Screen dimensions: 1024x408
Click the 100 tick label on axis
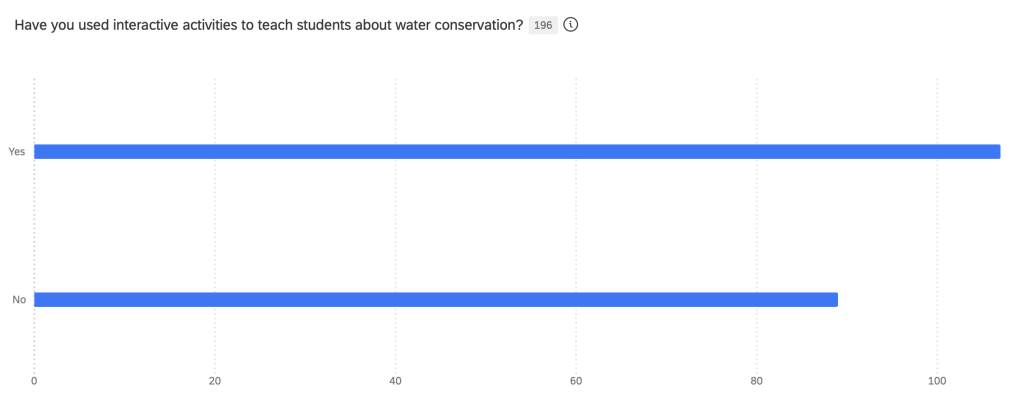click(937, 381)
